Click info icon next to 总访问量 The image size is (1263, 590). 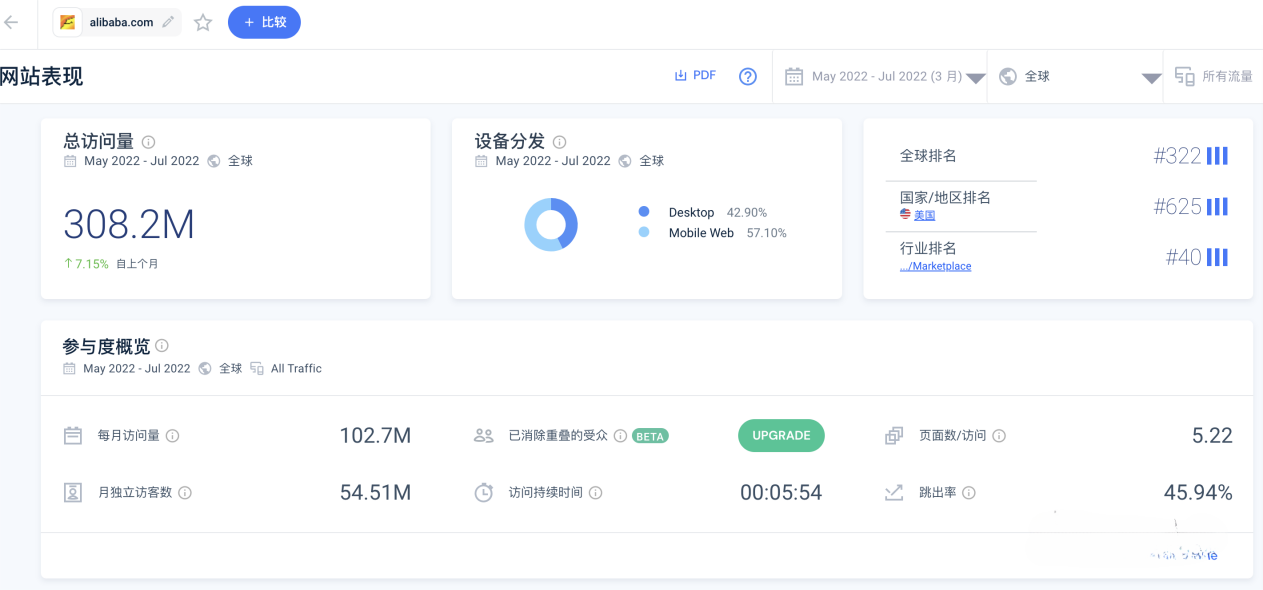pyautogui.click(x=148, y=142)
